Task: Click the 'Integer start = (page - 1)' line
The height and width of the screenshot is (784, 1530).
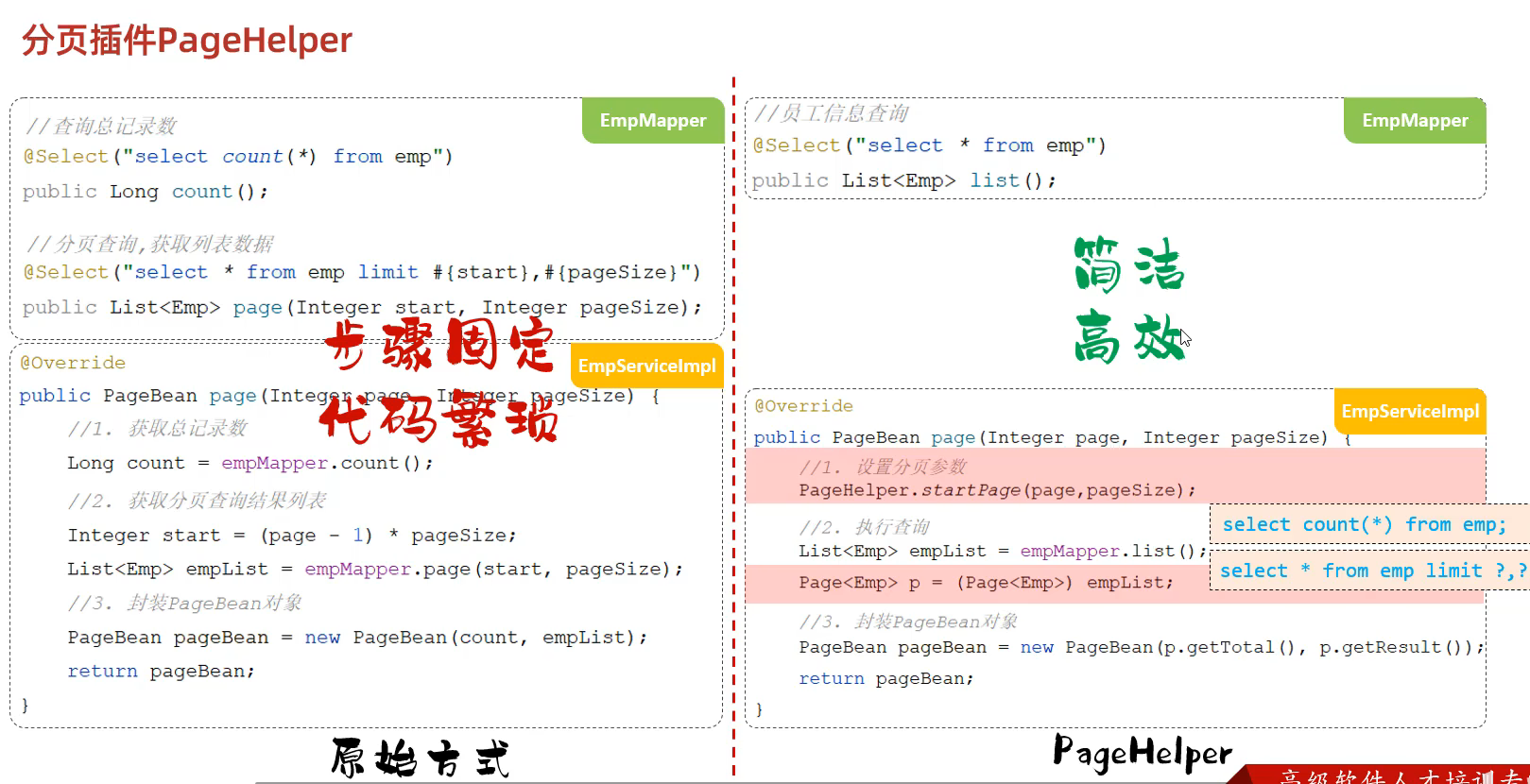Action: tap(291, 536)
